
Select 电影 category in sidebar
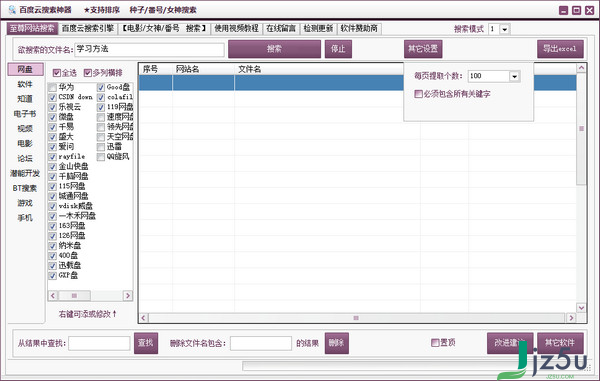(x=25, y=143)
